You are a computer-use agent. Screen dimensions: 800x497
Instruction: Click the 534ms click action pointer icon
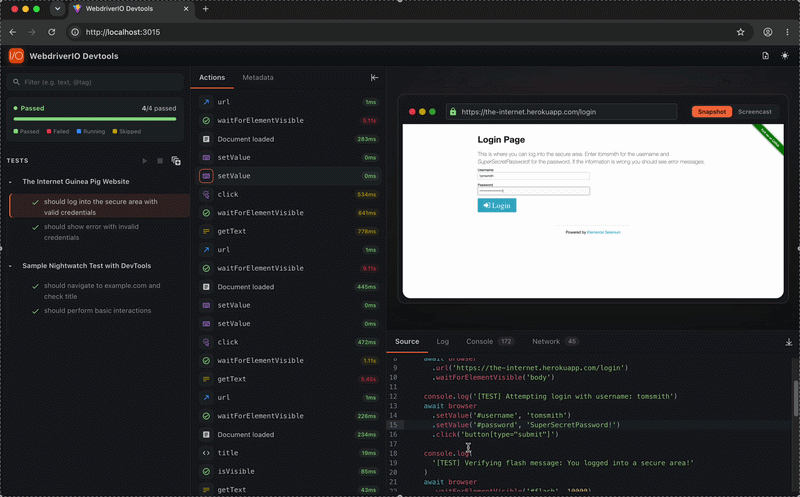tap(206, 194)
